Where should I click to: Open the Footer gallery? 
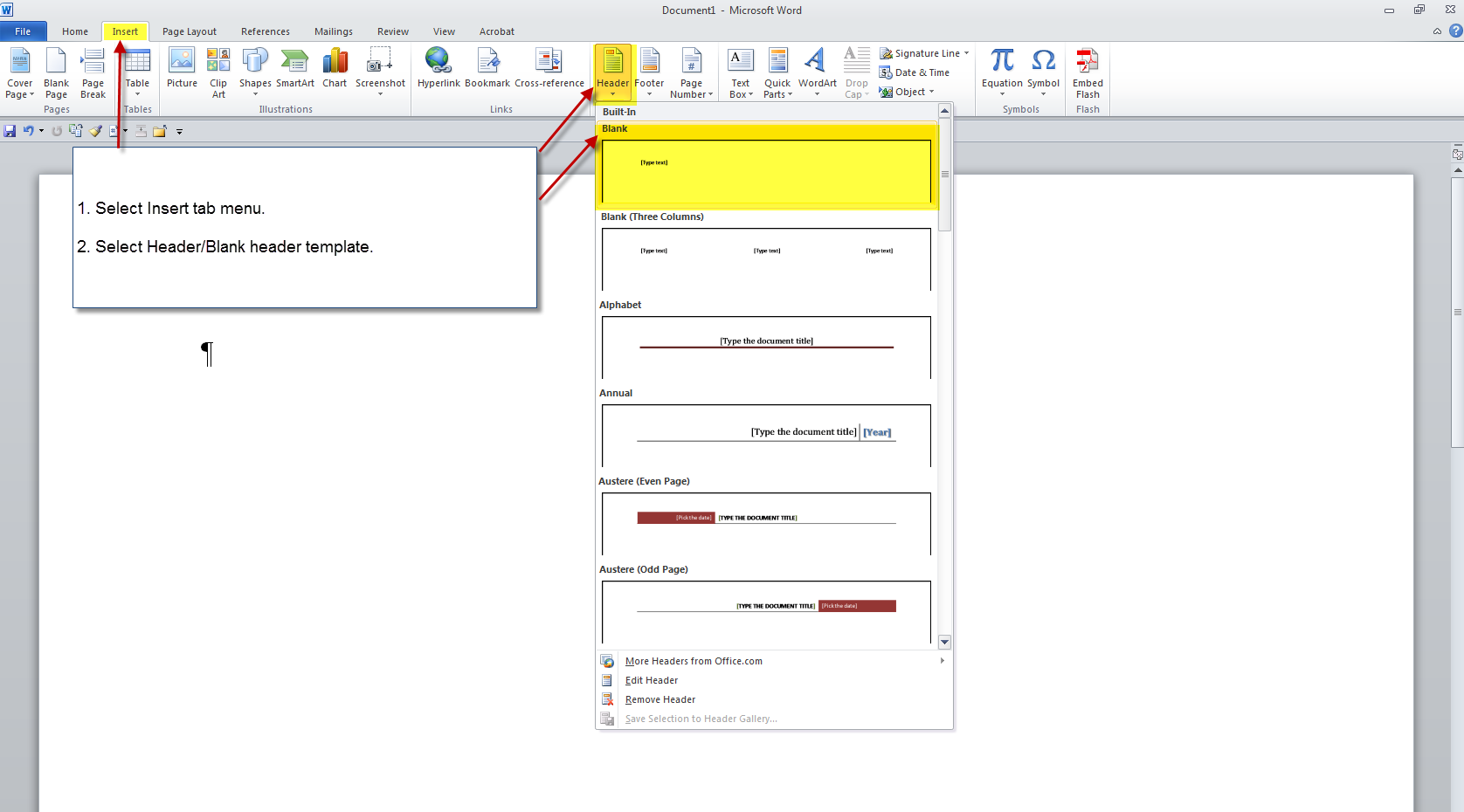pos(649,73)
